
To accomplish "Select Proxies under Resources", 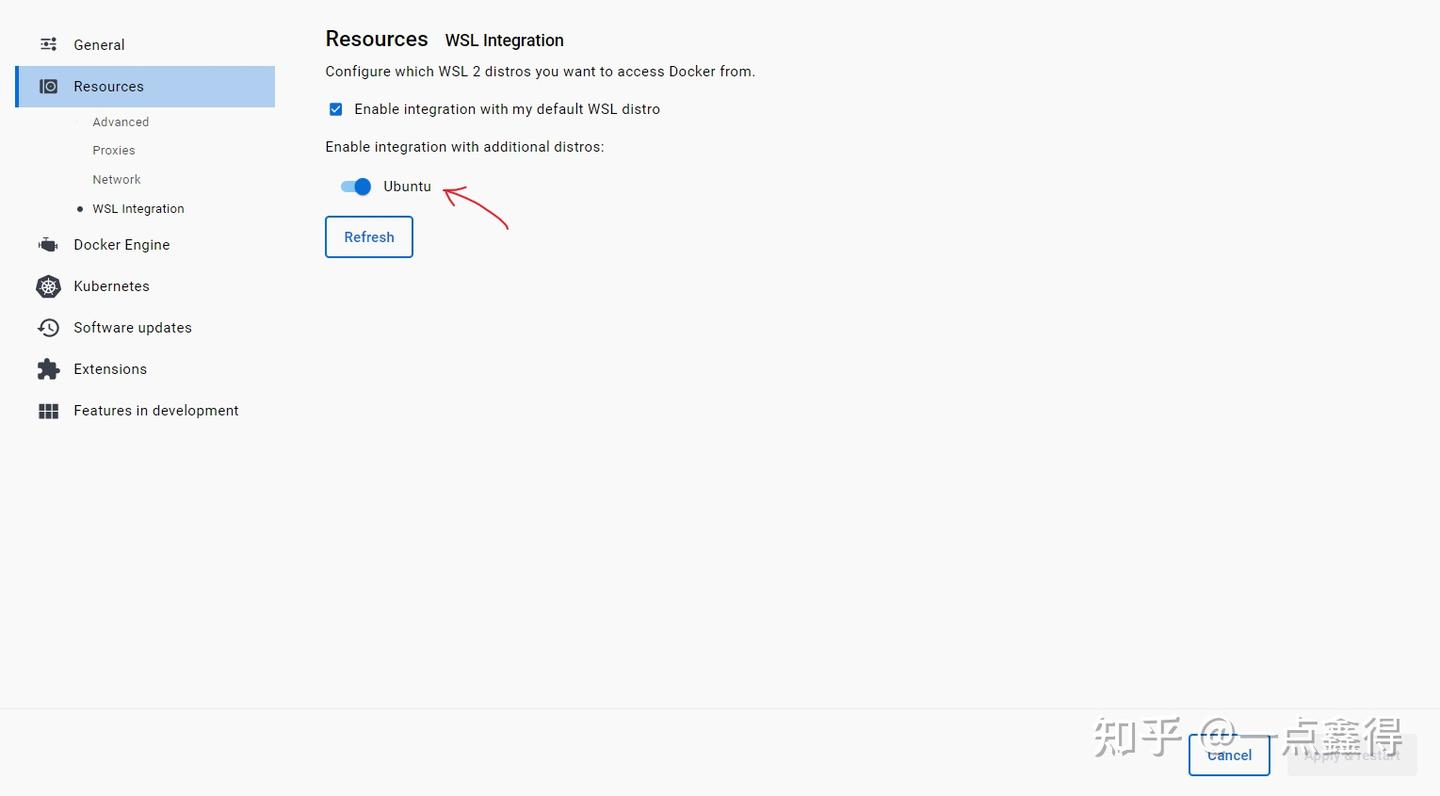I will coord(114,151).
